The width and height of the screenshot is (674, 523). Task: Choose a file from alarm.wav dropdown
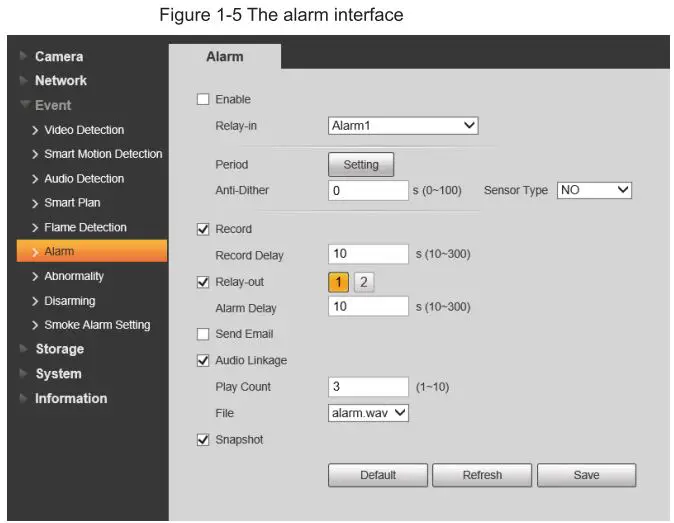pyautogui.click(x=368, y=412)
